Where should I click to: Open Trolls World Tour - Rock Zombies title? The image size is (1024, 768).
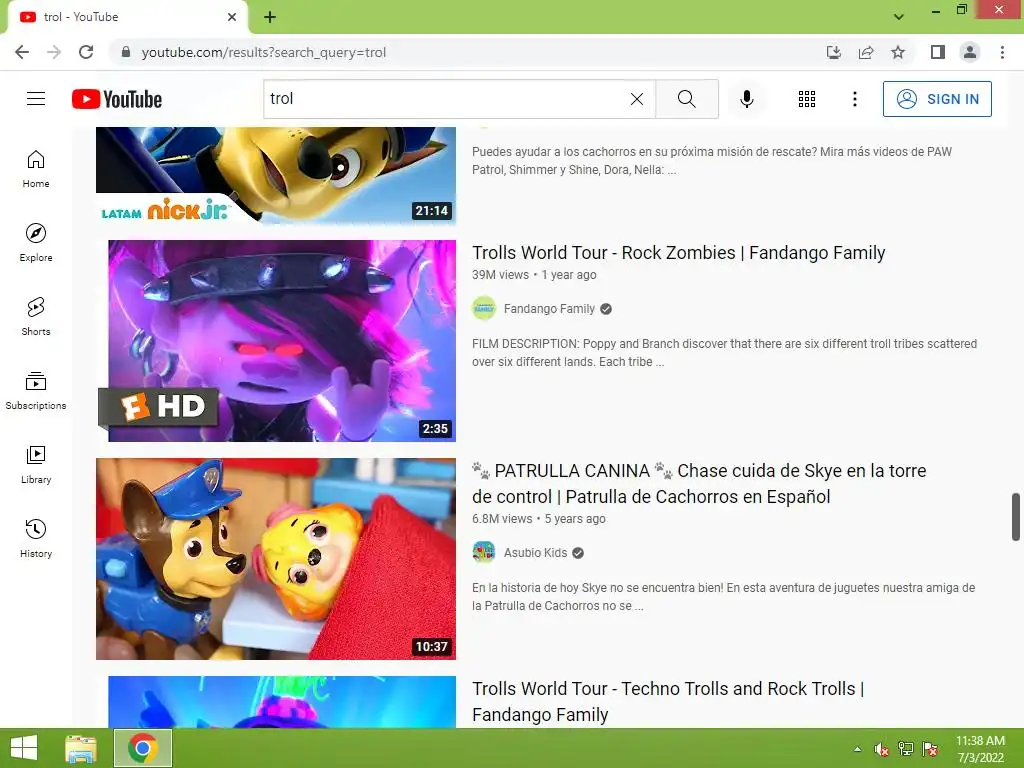click(x=679, y=253)
